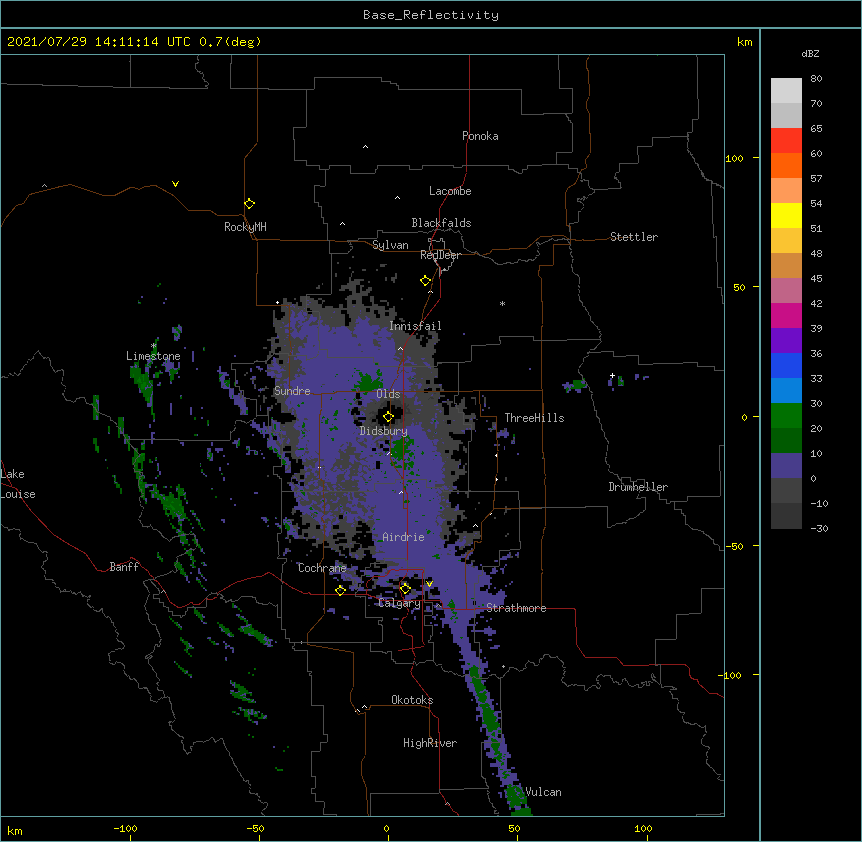
Task: Click the Drumheller town label
Action: coord(638,487)
